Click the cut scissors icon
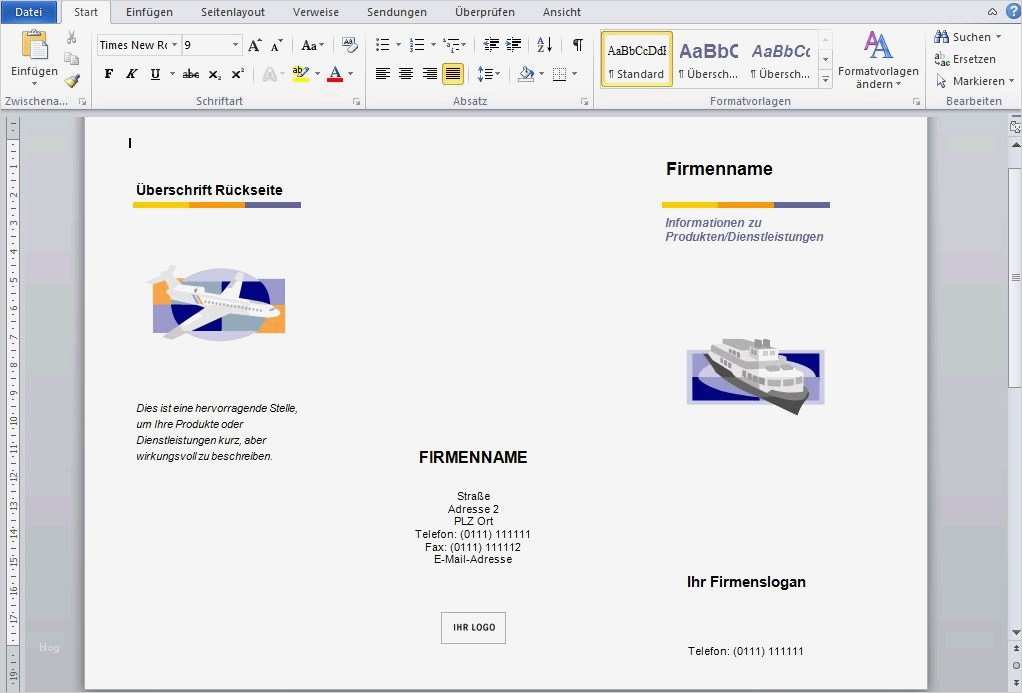 [72, 37]
